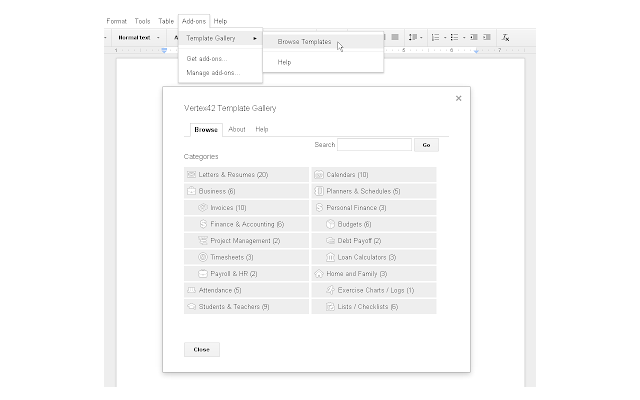Image resolution: width=640 pixels, height=400 pixels.
Task: Open the Normal text style dropdown
Action: pyautogui.click(x=139, y=38)
